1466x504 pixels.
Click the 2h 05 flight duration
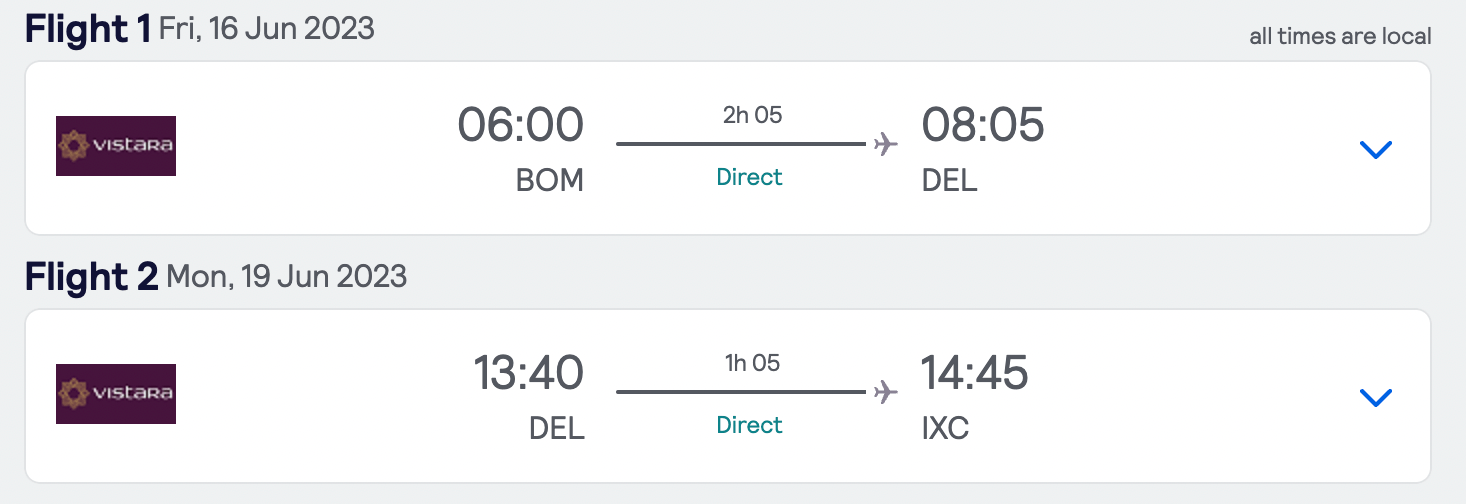pos(752,115)
